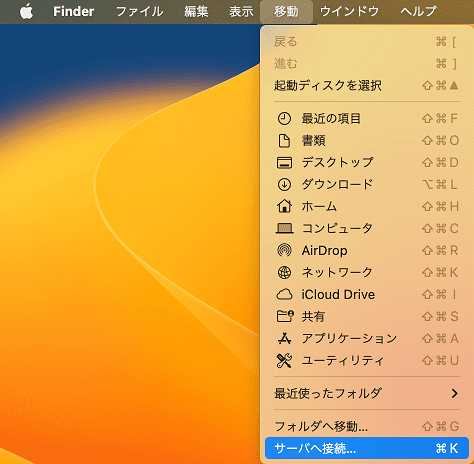Click the clock icon beside 最近の項目
This screenshot has height=464, width=474.
(284, 119)
